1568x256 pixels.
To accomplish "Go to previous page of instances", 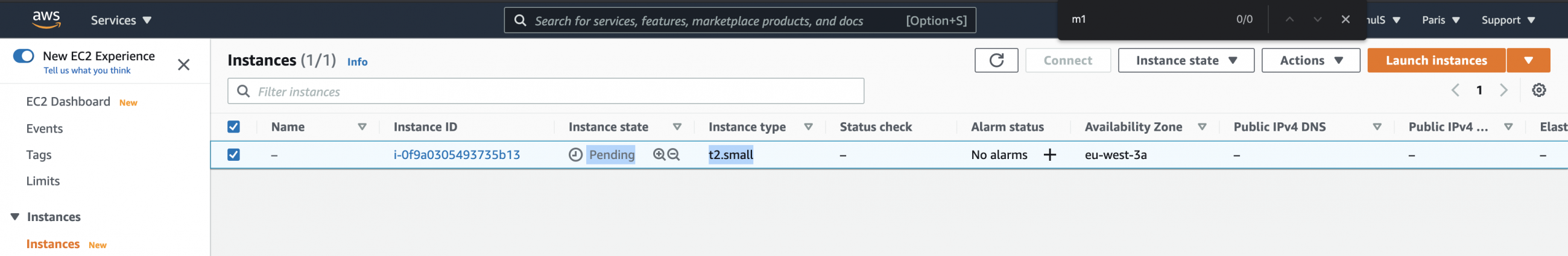I will point(1455,90).
